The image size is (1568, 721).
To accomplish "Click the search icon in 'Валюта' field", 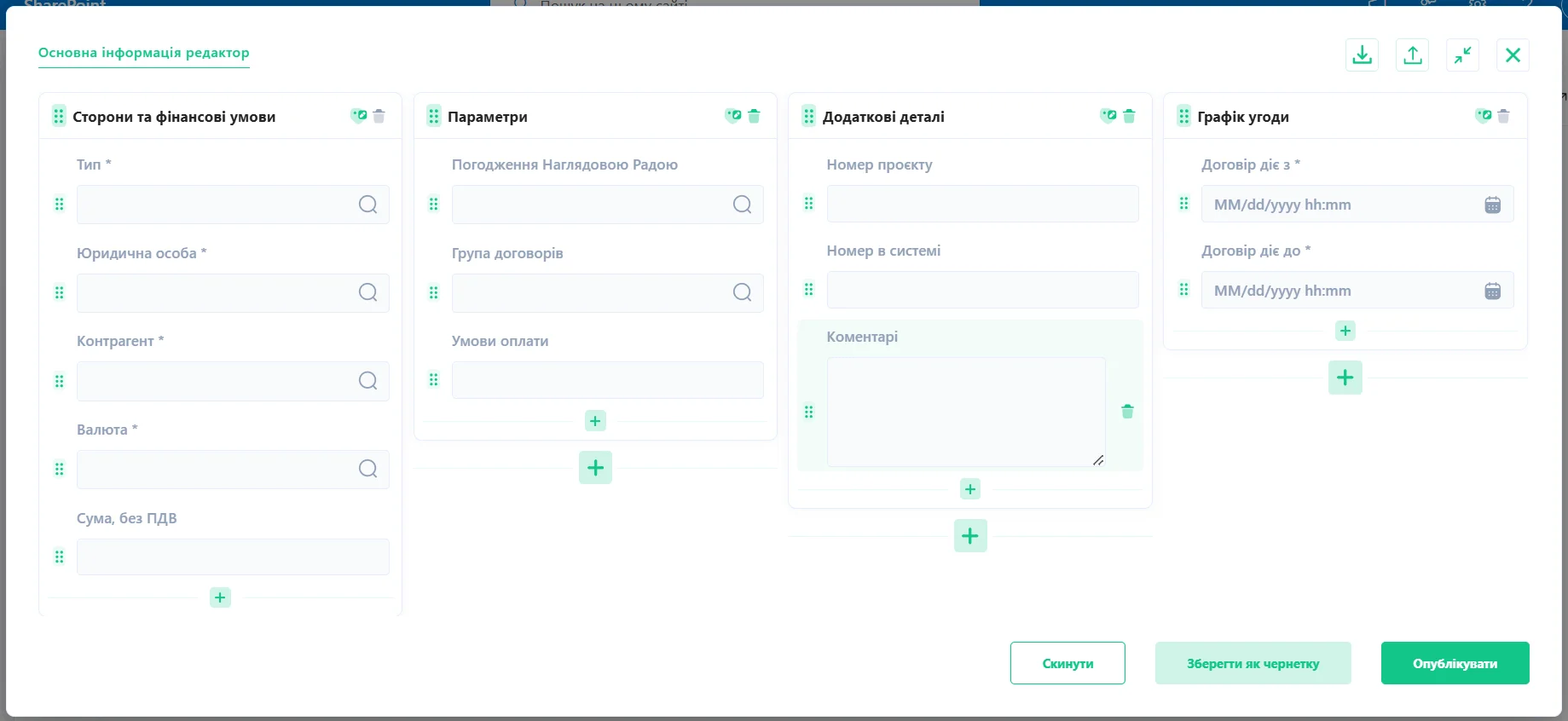I will (x=367, y=469).
